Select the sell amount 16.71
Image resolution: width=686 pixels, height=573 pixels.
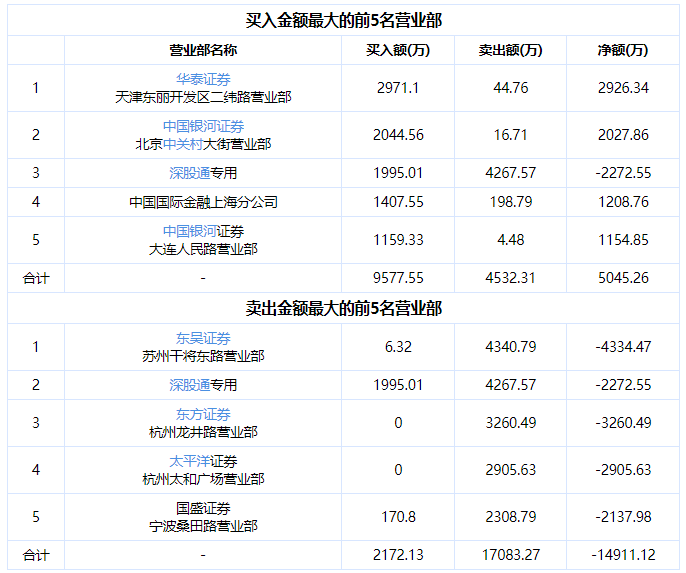(x=510, y=135)
